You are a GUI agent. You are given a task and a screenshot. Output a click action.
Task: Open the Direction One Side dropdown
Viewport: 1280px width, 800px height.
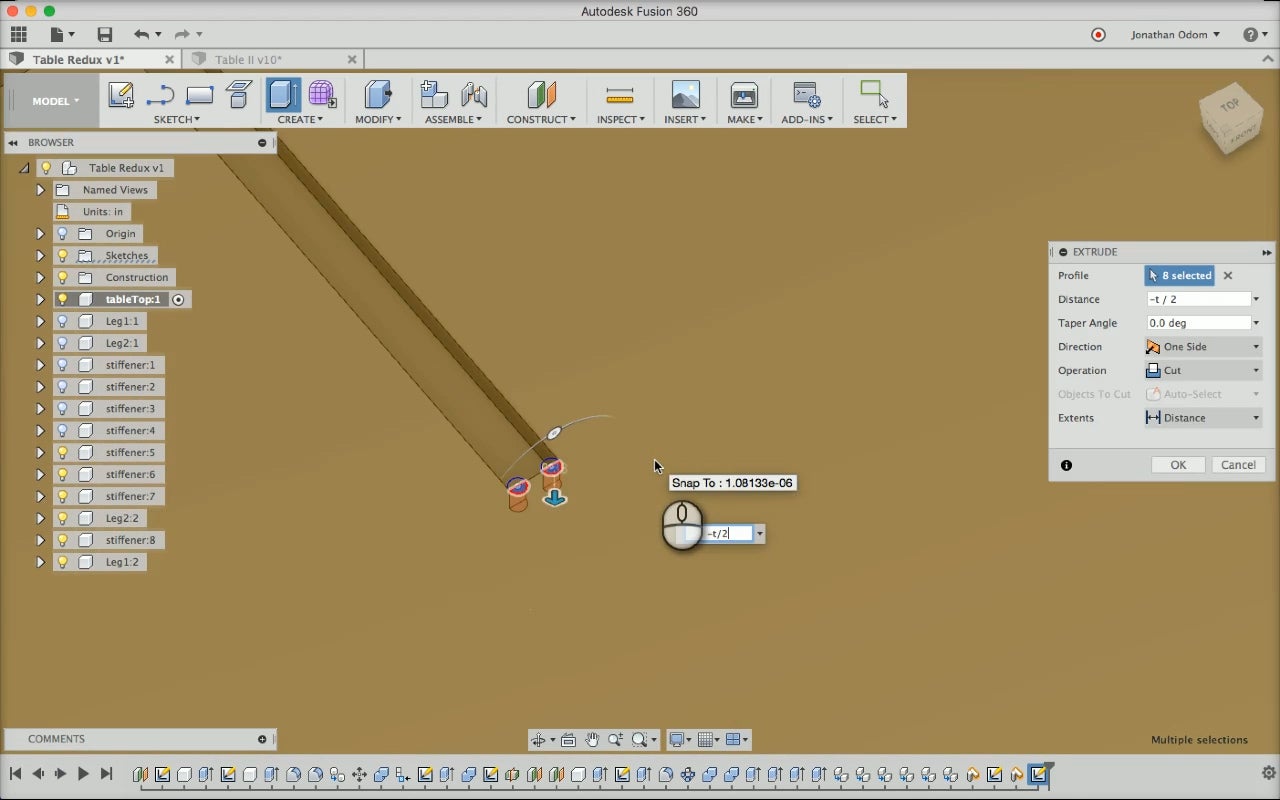1203,347
